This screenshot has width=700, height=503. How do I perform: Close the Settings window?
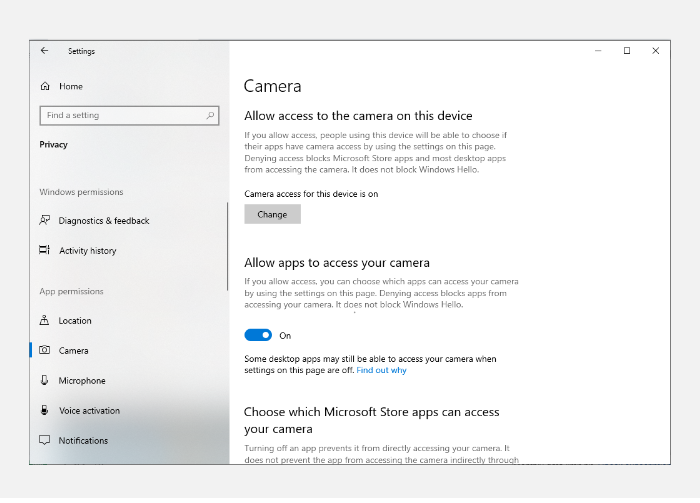click(x=655, y=51)
